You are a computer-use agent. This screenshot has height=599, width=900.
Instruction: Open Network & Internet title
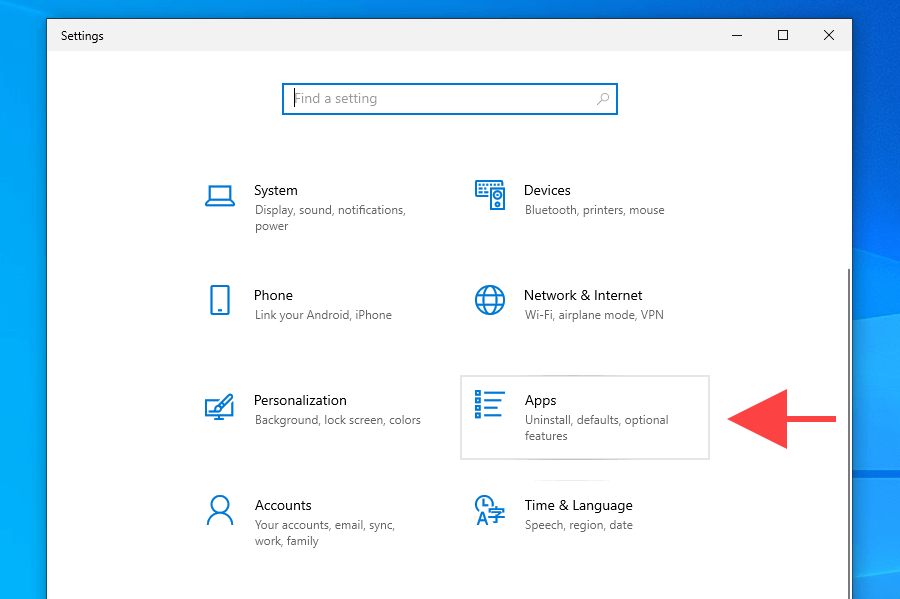(583, 295)
